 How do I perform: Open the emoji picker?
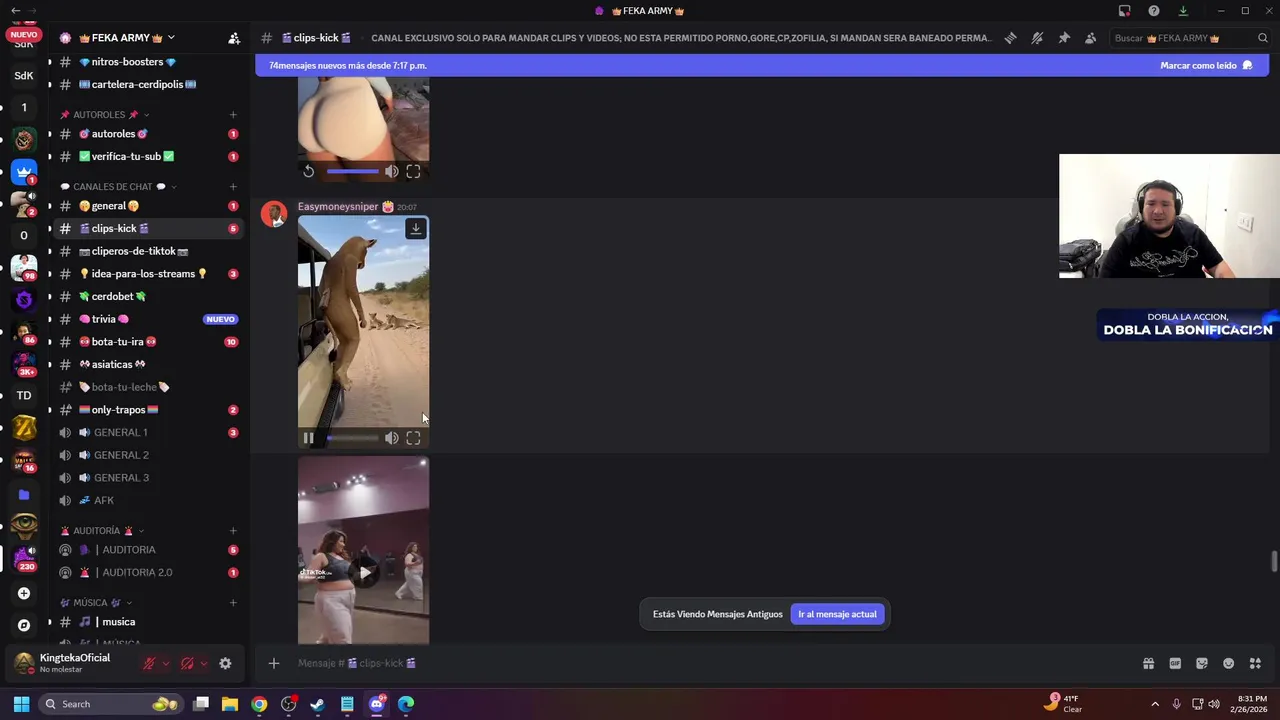click(x=1229, y=663)
